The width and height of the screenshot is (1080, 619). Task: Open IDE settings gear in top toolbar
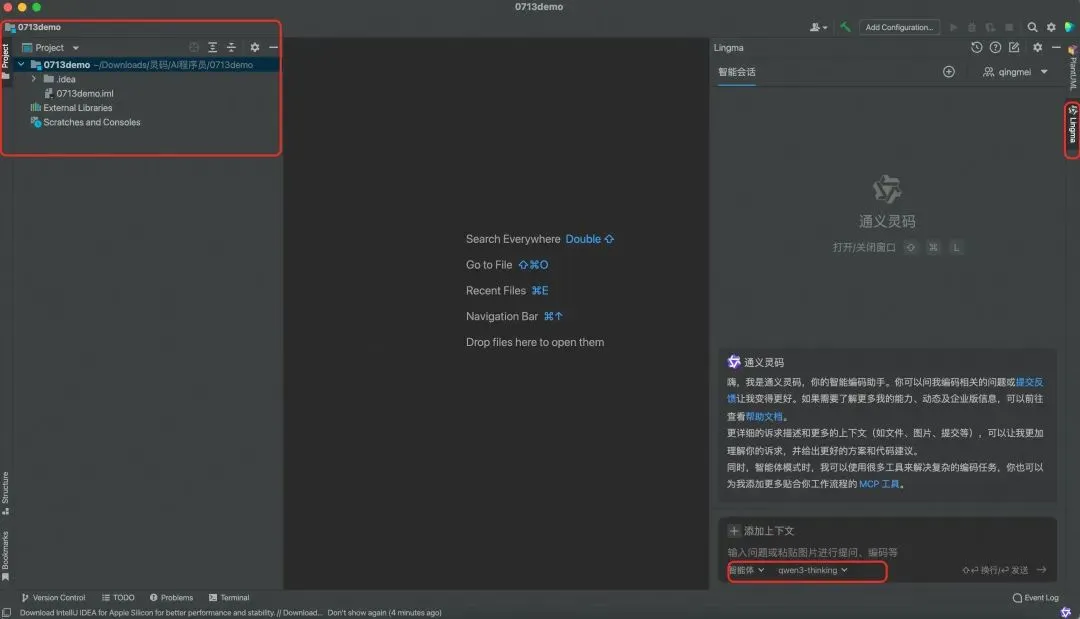click(1051, 27)
